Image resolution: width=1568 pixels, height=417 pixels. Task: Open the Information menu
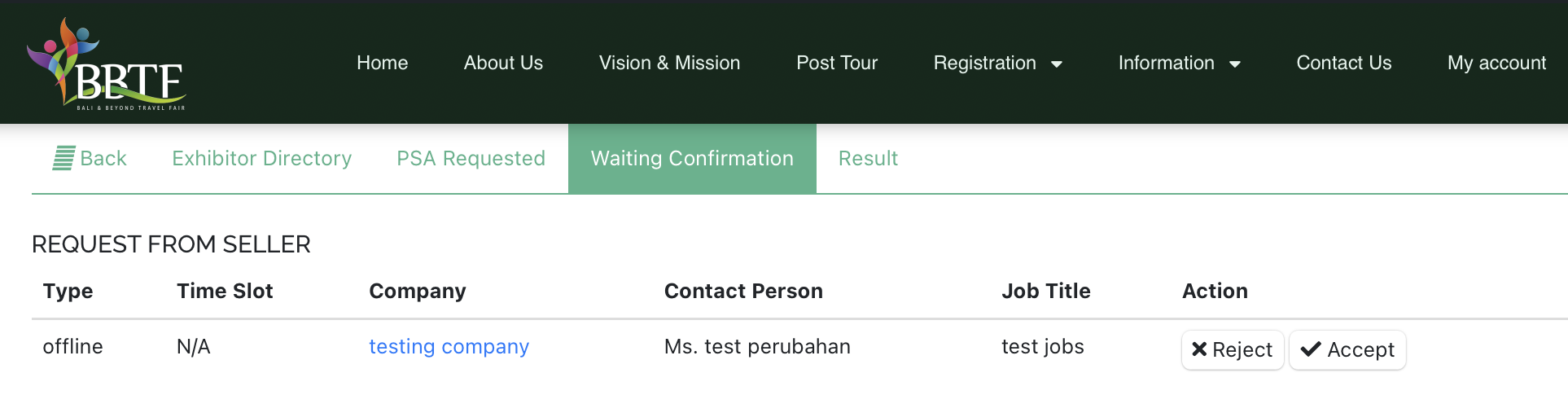(x=1180, y=63)
